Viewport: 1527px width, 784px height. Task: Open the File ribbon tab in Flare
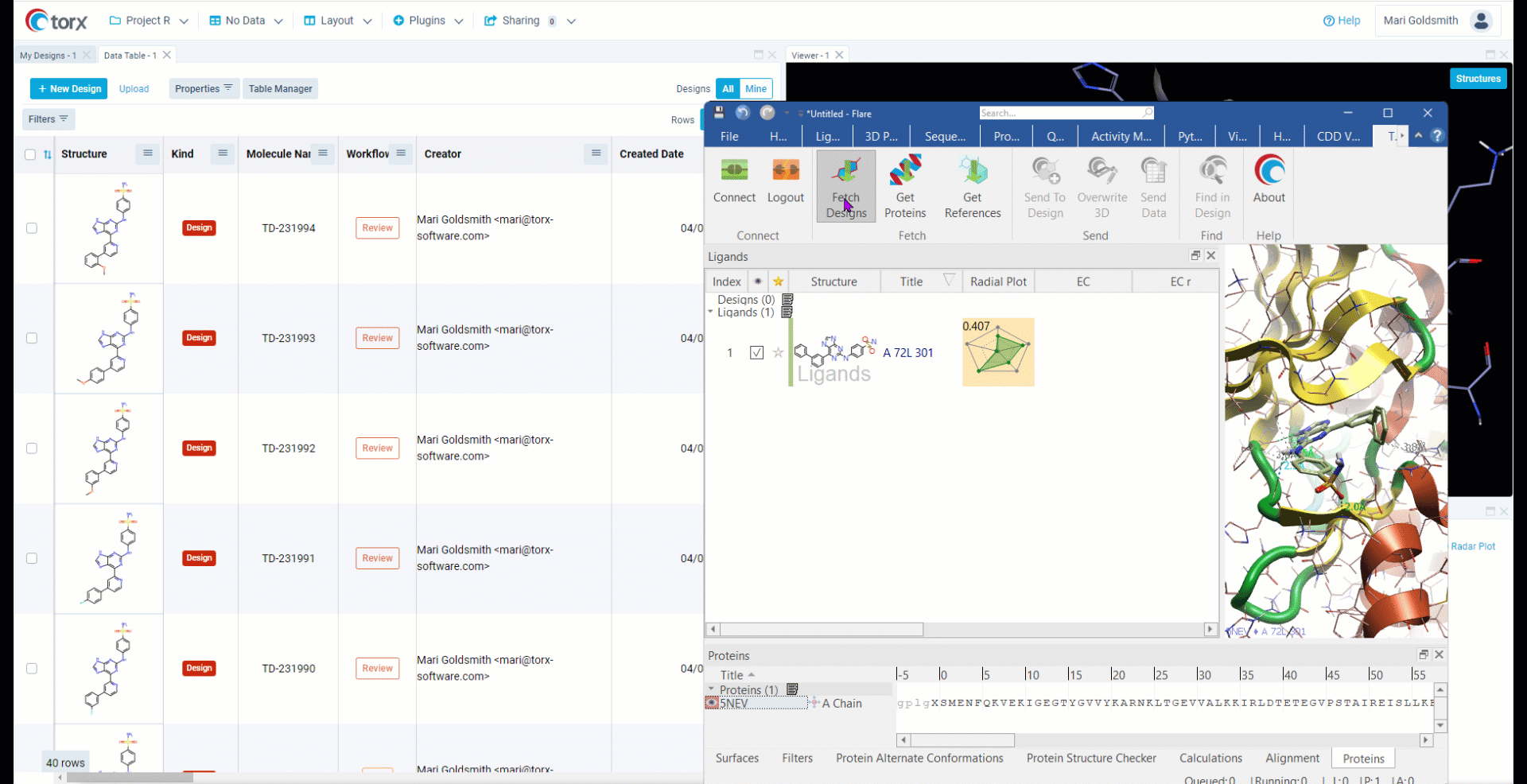click(x=729, y=137)
